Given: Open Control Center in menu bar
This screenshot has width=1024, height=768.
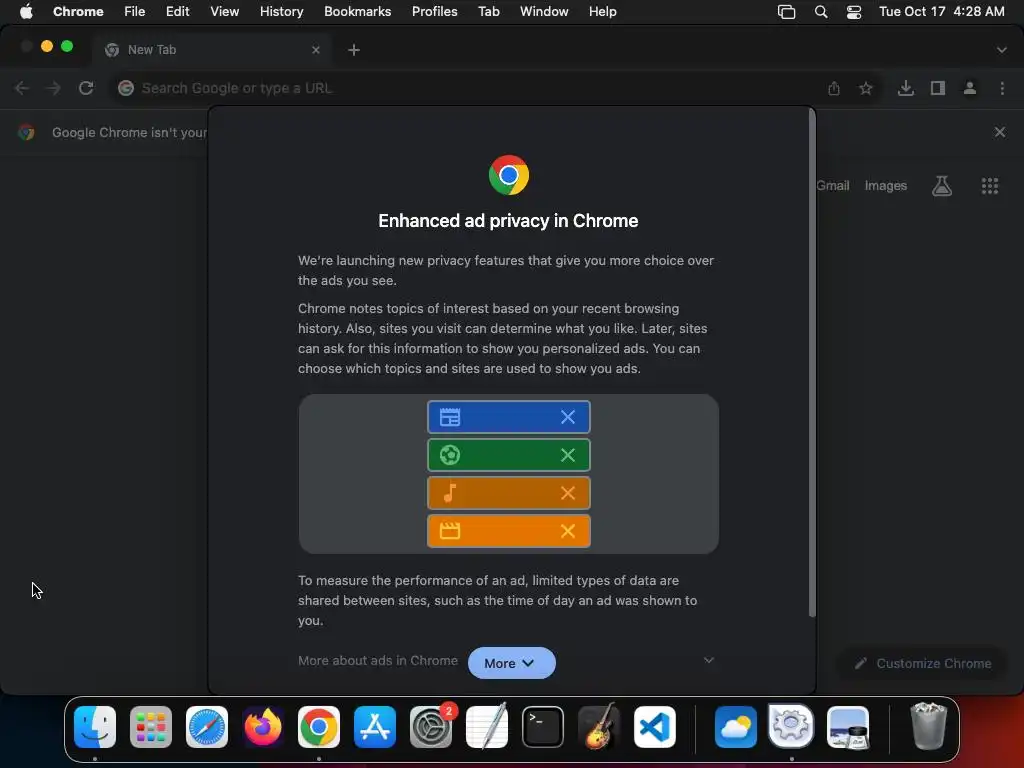Looking at the screenshot, I should click(x=854, y=12).
